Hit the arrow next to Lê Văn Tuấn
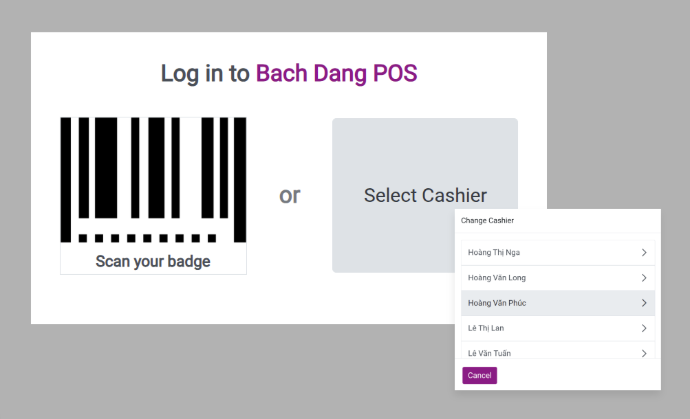This screenshot has height=419, width=690. tap(644, 352)
